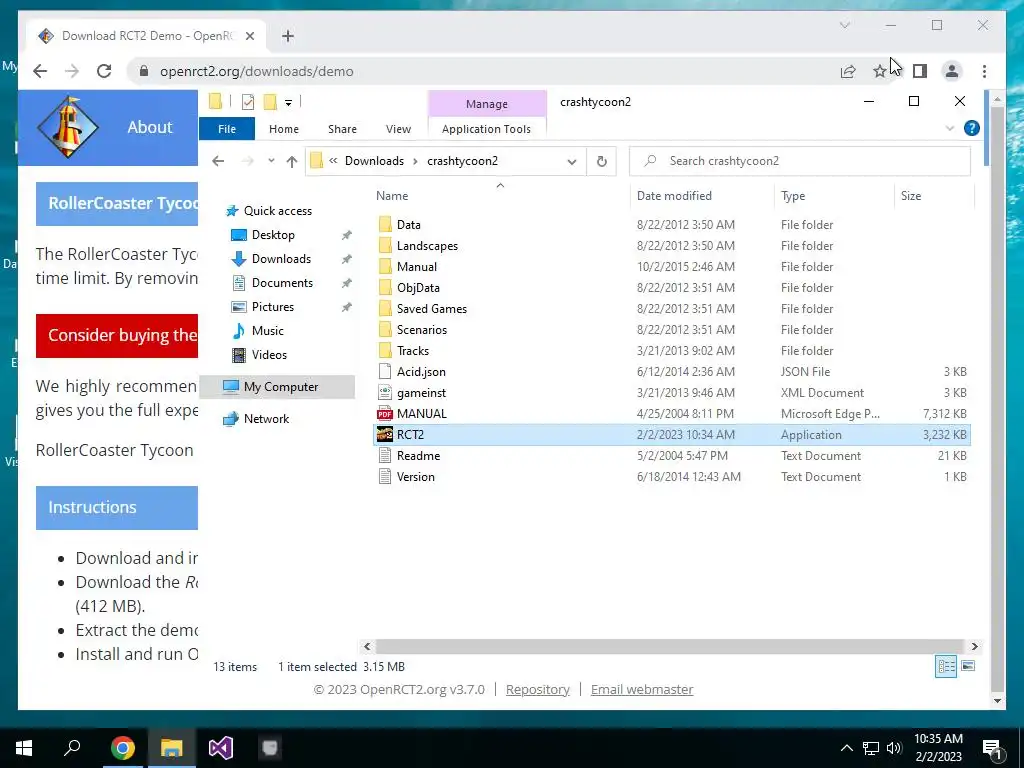Expand the Explorer ribbon chevron
Screen dimensions: 1024x768
pos(950,128)
